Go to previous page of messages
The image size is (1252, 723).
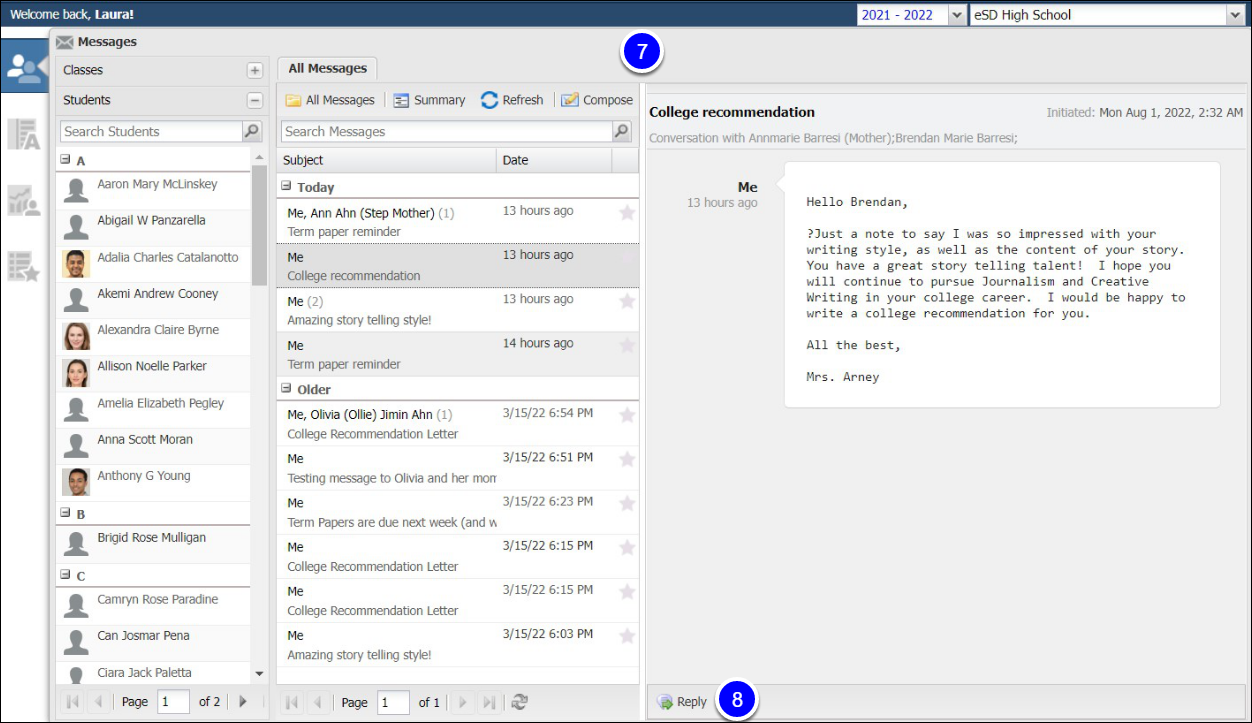pyautogui.click(x=318, y=702)
